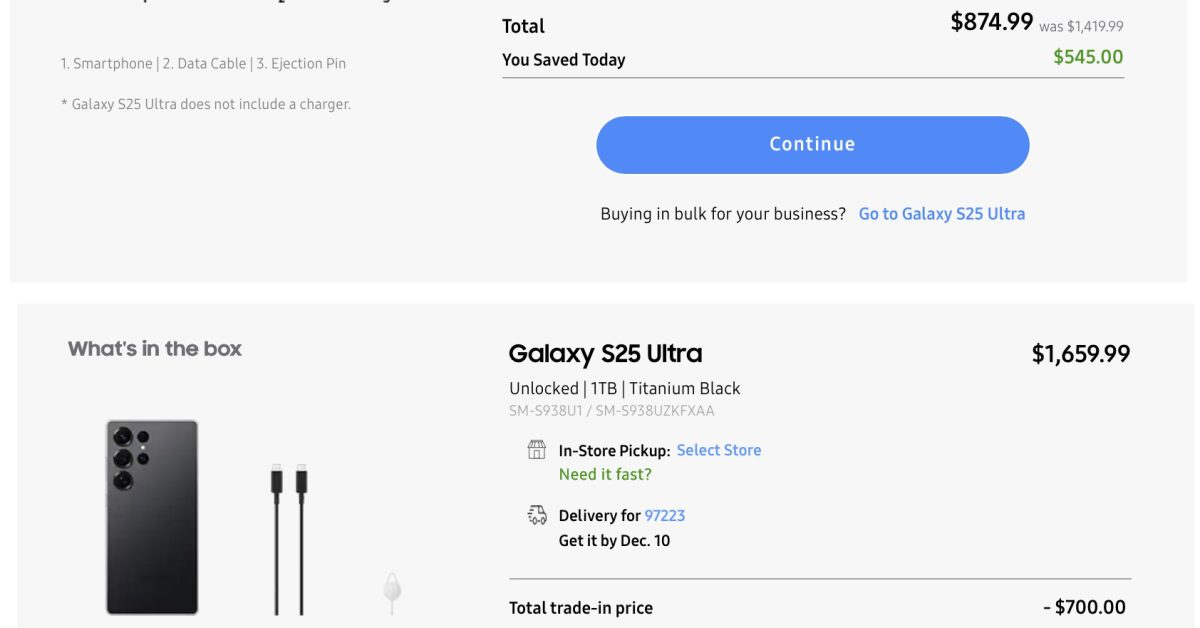The width and height of the screenshot is (1200, 628).
Task: Click the "What's in the box" heading
Action: [155, 349]
